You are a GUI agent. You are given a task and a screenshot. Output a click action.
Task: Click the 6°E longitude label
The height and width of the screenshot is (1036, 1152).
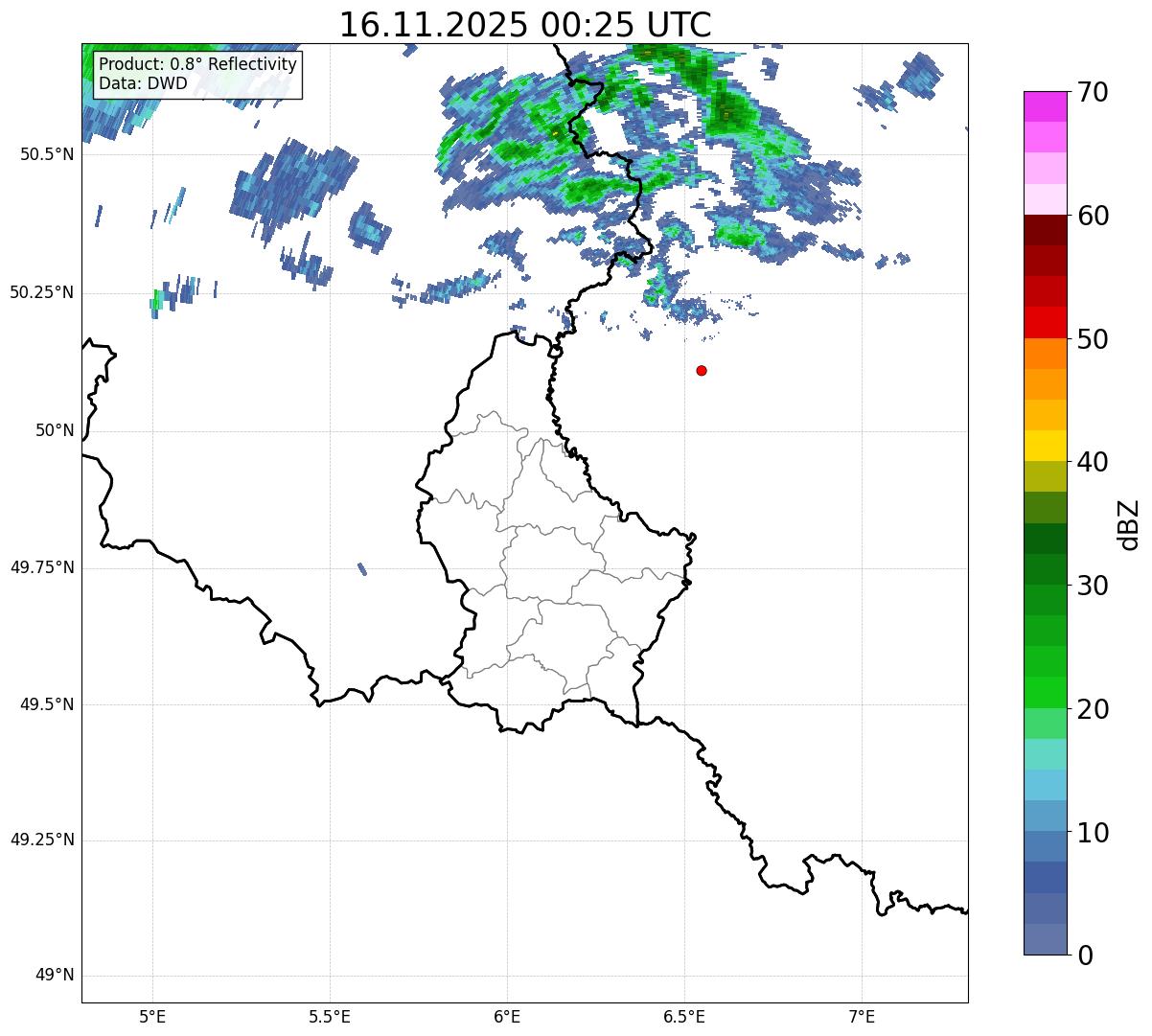tap(507, 1017)
